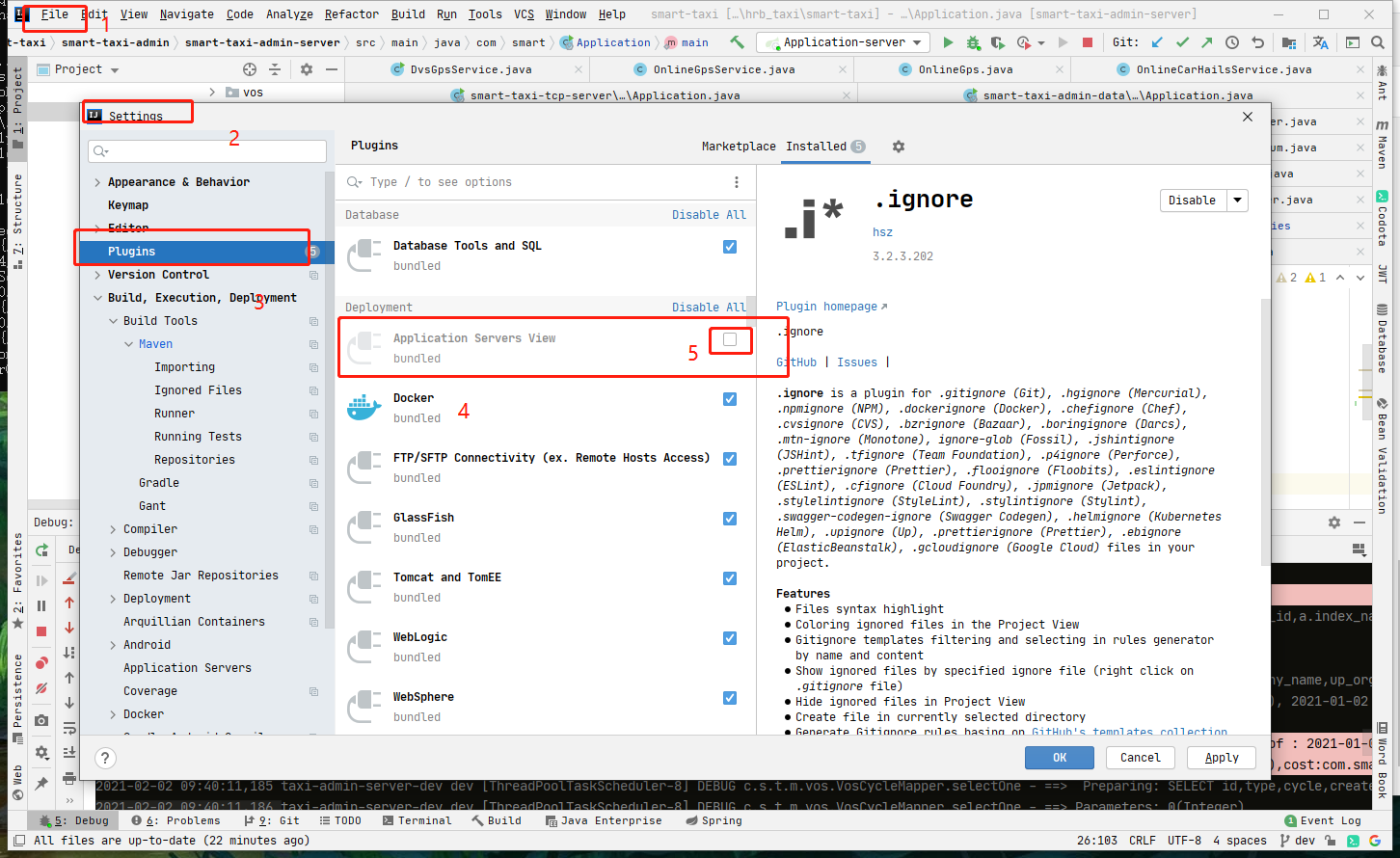Screen dimensions: 1400x858
Task: Expand Appearance & Behavior settings
Action: pos(97,182)
